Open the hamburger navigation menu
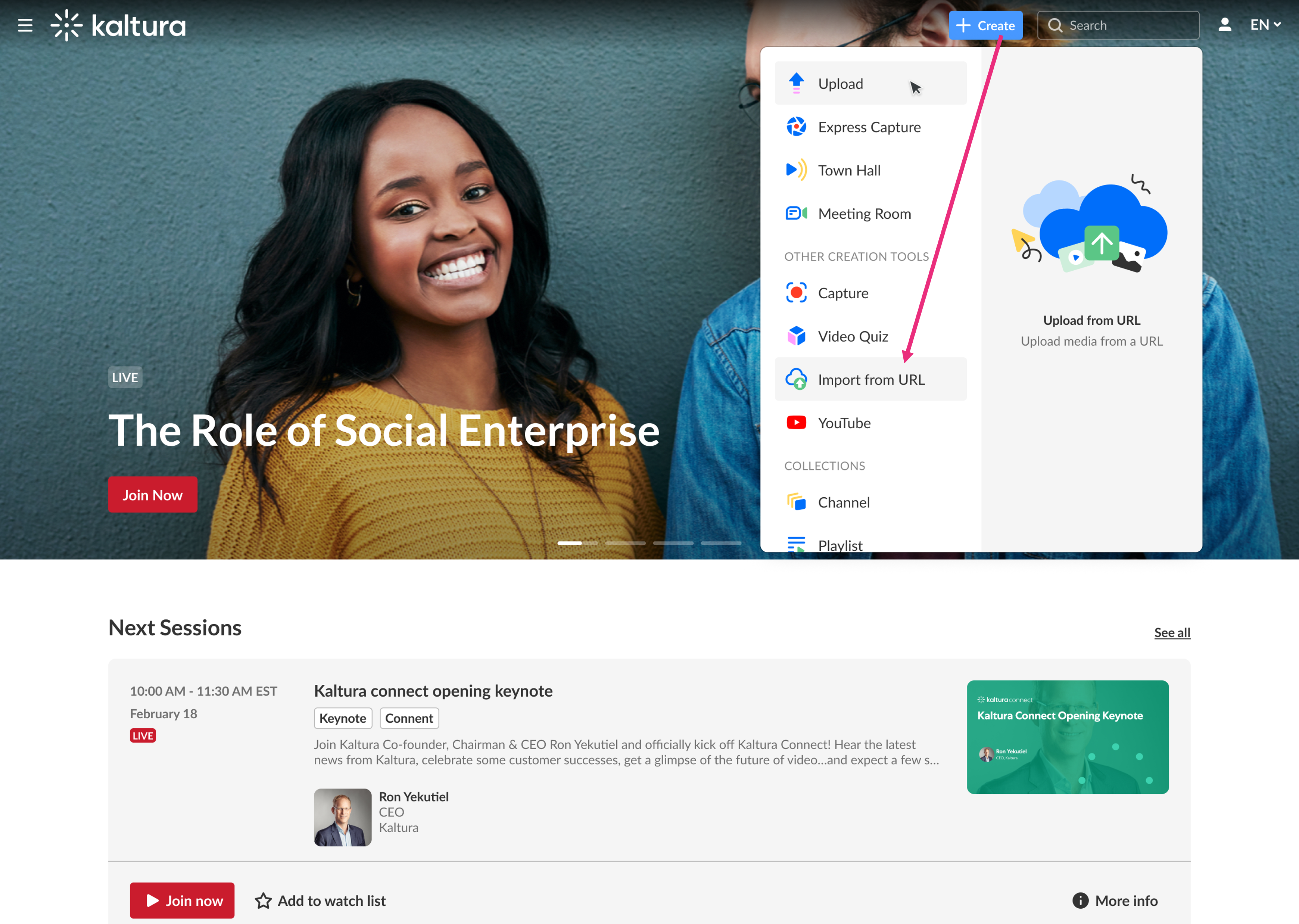1299x924 pixels. (25, 25)
